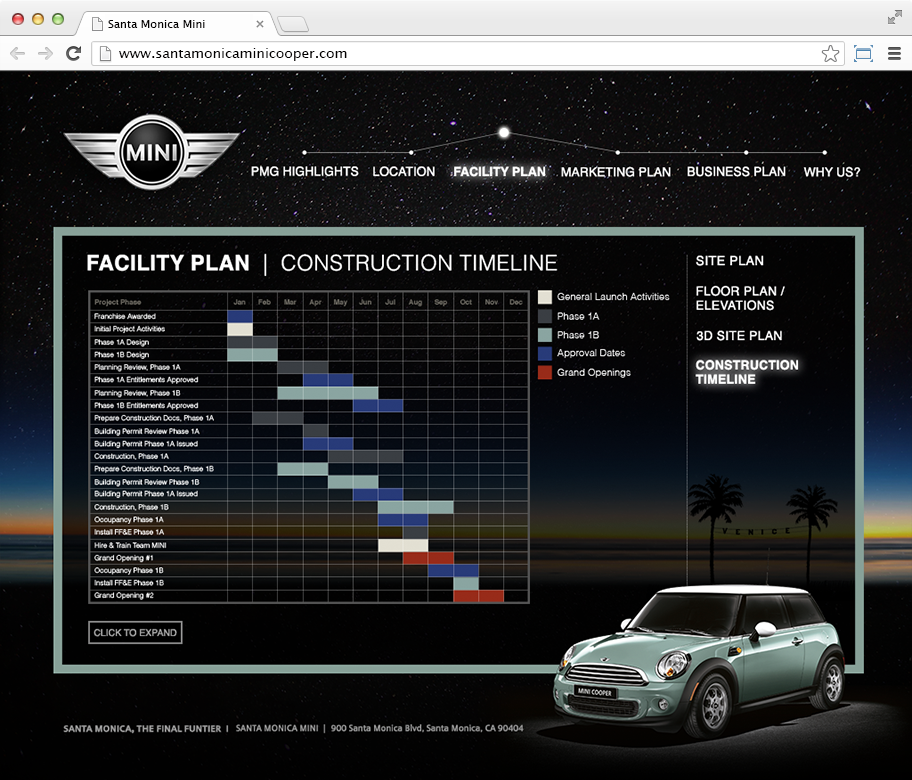Click the Grand Openings legend swatch
Viewport: 912px width, 780px height.
[x=544, y=372]
